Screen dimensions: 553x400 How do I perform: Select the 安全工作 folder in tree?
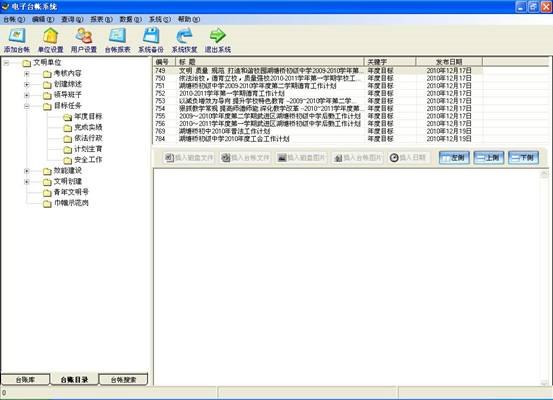coord(83,160)
